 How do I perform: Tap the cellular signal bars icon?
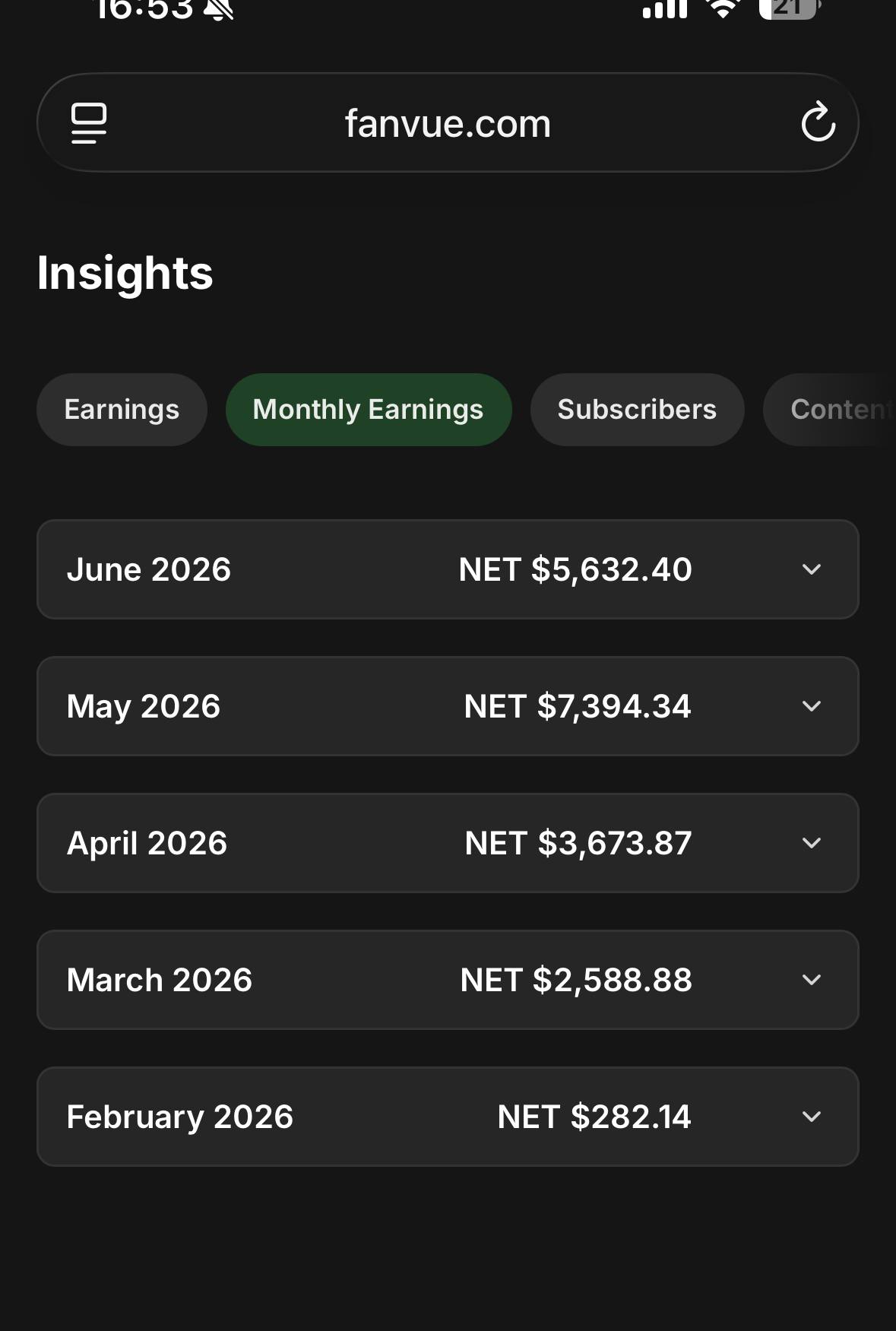point(664,8)
